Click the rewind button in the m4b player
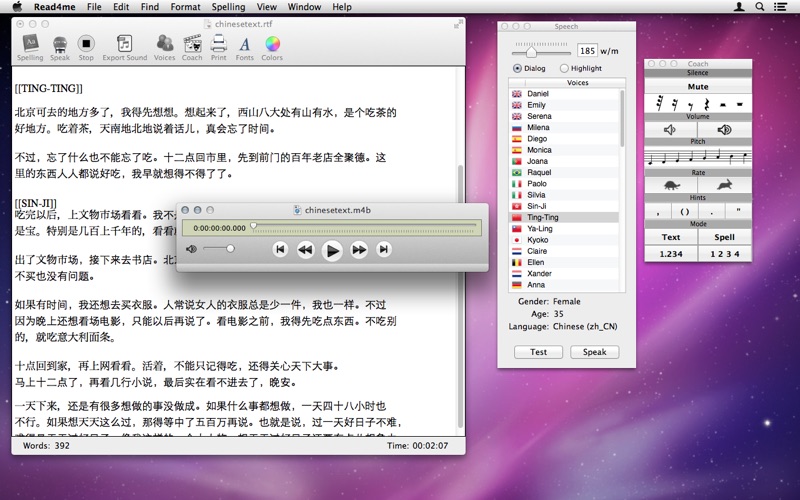This screenshot has height=500, width=800. coord(305,249)
